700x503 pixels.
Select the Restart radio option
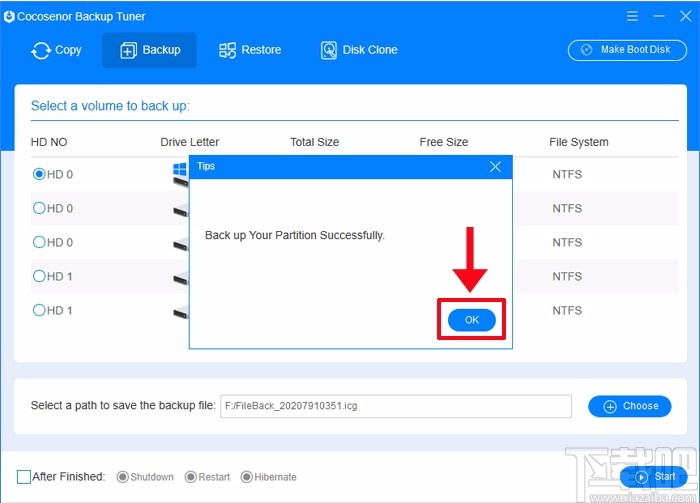pyautogui.click(x=191, y=477)
